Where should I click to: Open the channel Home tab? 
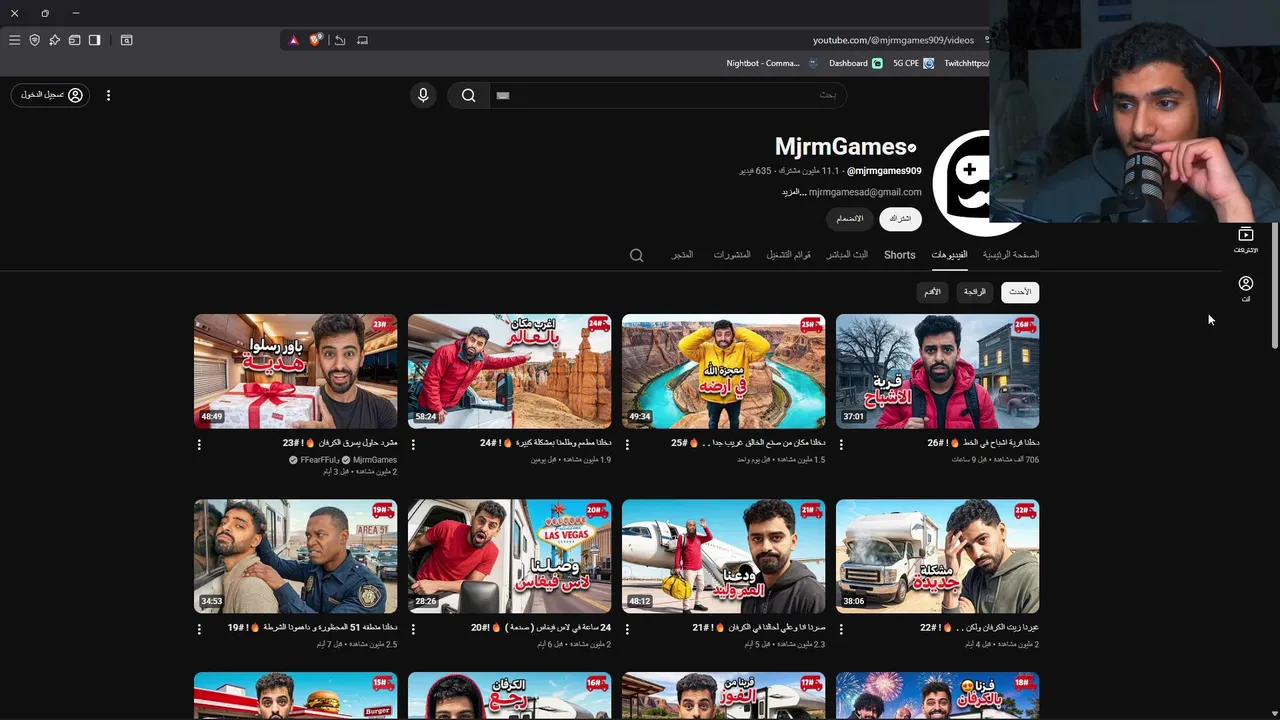[x=1010, y=255]
